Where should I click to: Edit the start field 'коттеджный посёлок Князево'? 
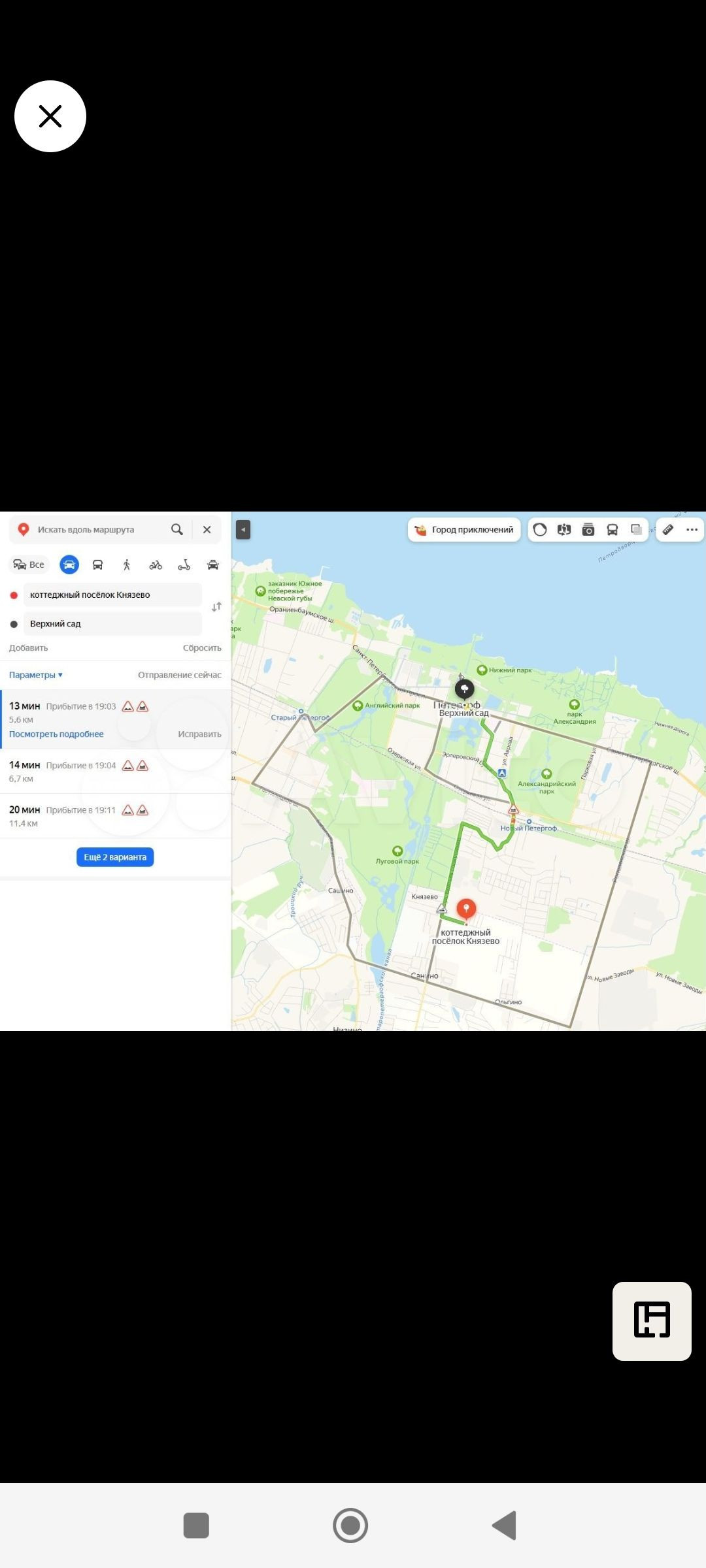click(112, 595)
